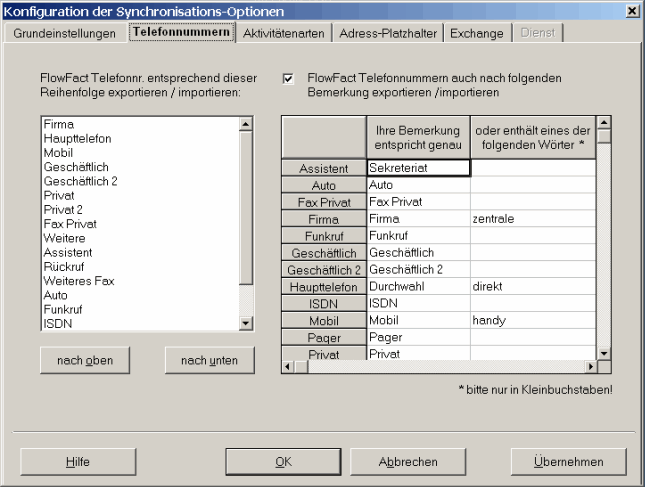Click the Funkruf remark cell
The height and width of the screenshot is (487, 645).
point(418,236)
